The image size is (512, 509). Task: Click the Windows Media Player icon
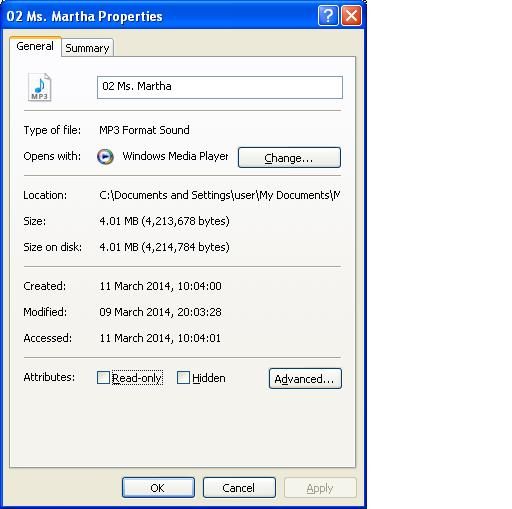coord(105,157)
